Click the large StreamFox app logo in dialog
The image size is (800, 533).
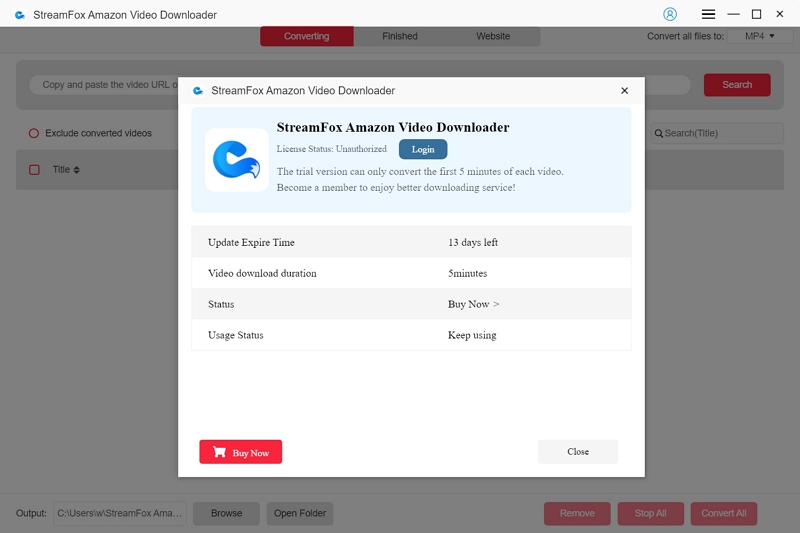[237, 160]
